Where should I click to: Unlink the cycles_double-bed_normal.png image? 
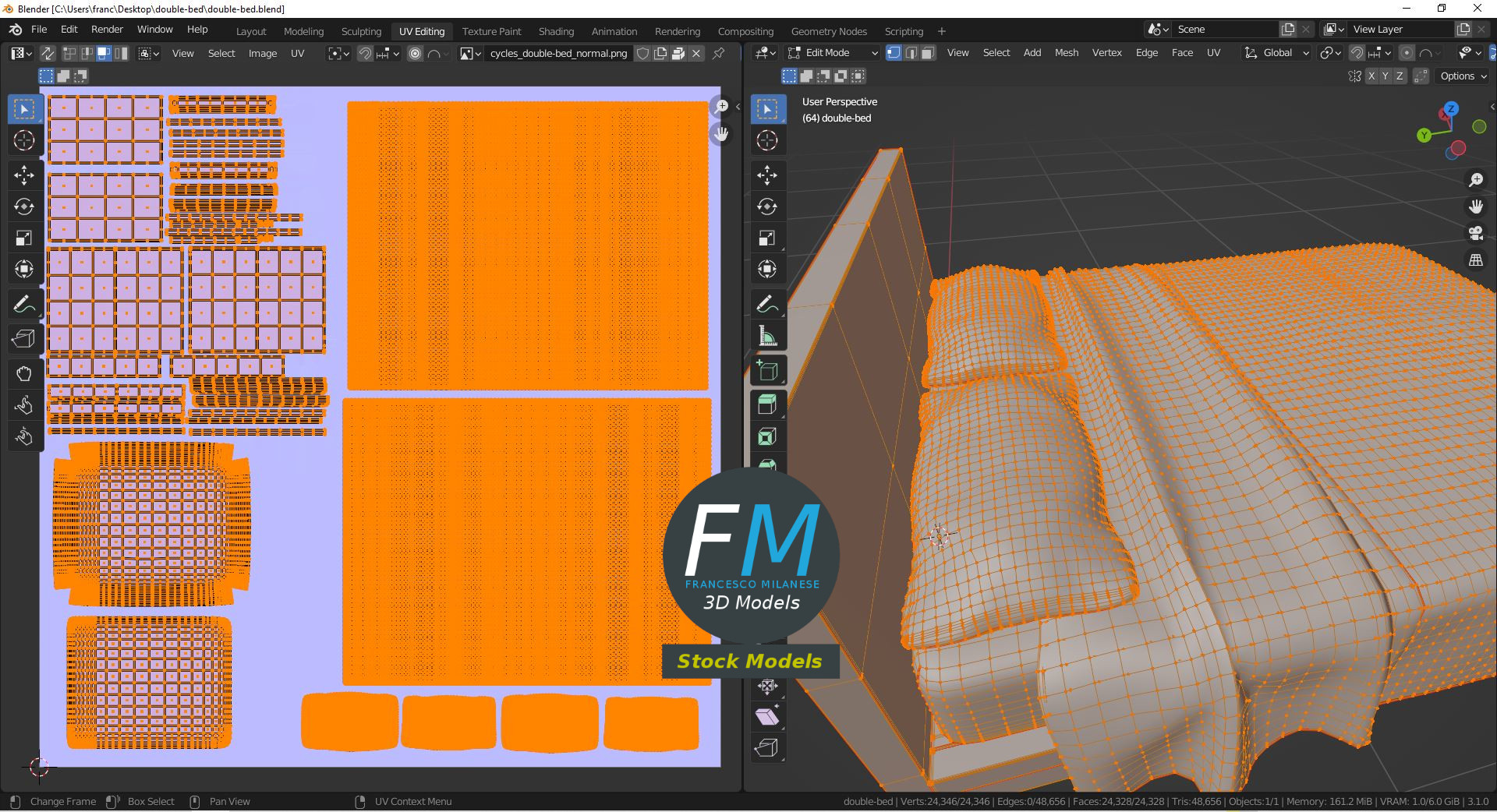[696, 53]
